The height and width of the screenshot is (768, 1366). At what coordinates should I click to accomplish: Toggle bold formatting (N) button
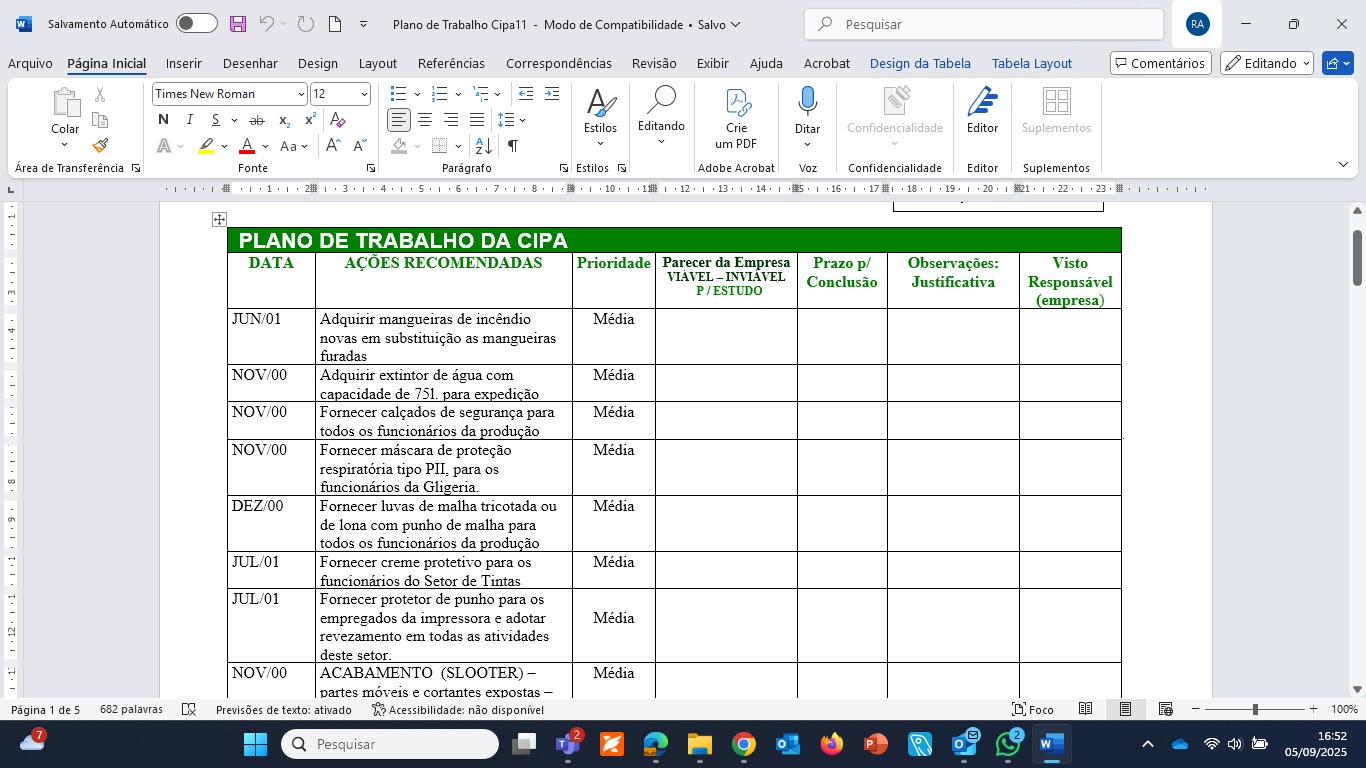pos(163,120)
